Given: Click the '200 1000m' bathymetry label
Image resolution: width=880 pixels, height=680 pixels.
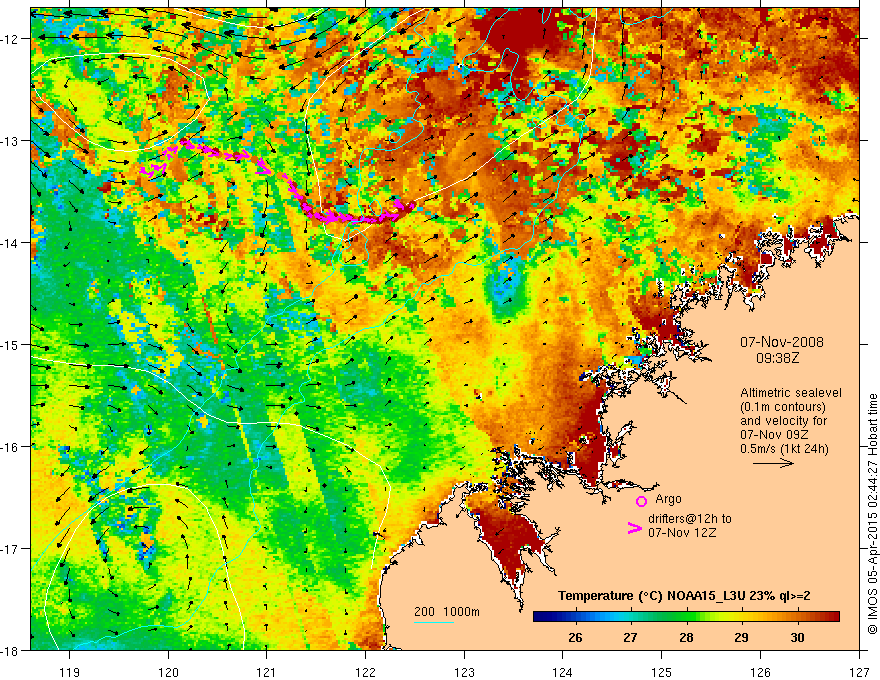Looking at the screenshot, I should tap(447, 612).
